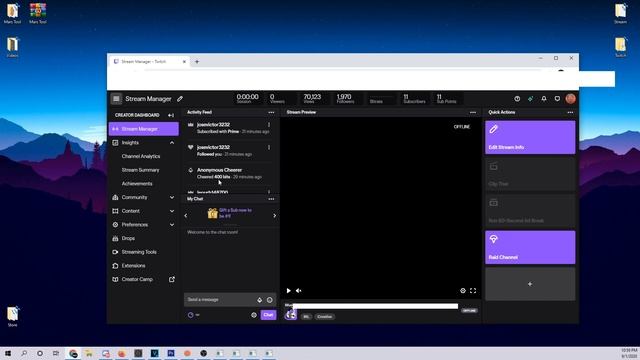Toggle fullscreen on stream preview

coord(473,291)
